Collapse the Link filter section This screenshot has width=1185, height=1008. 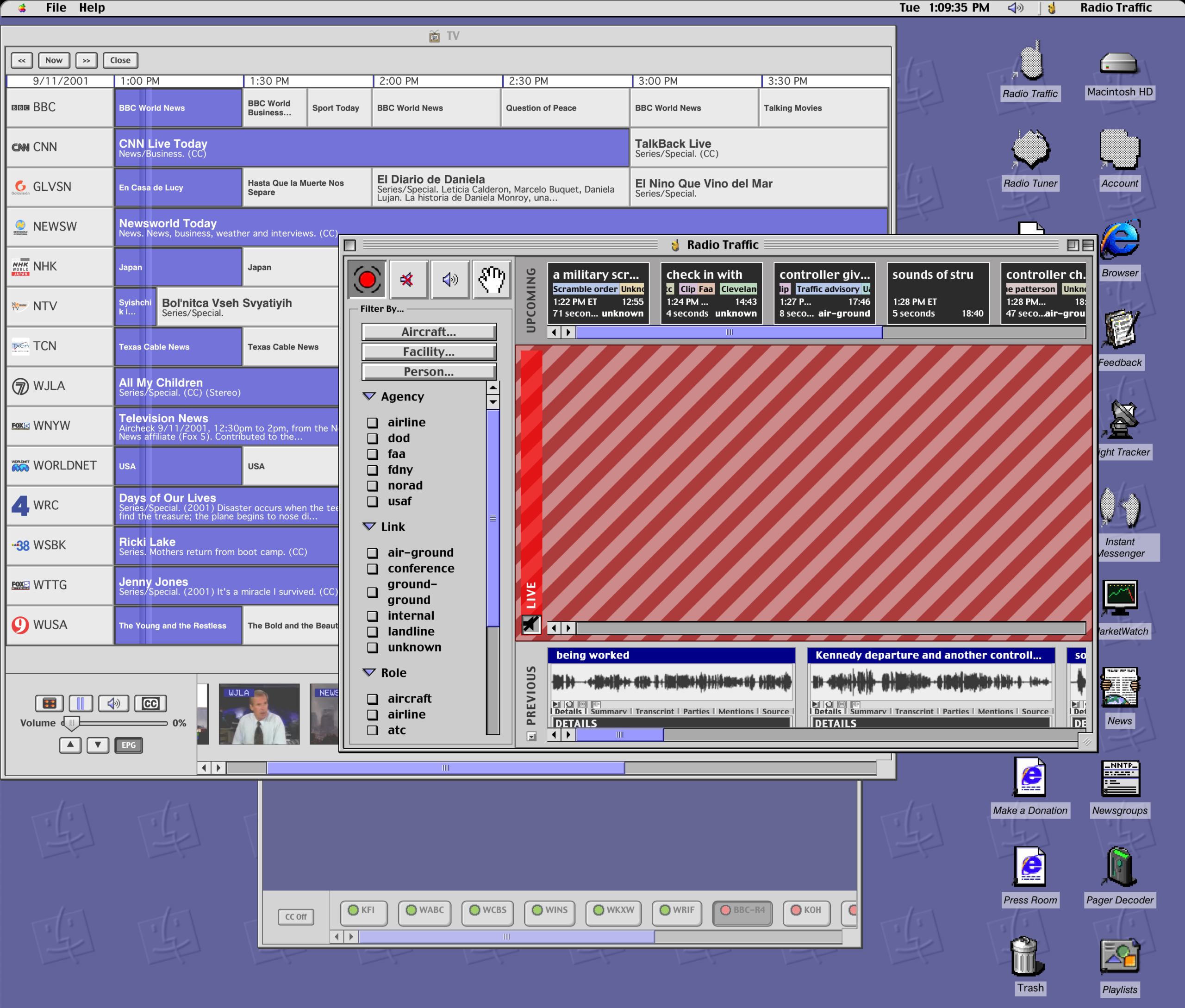coord(369,526)
